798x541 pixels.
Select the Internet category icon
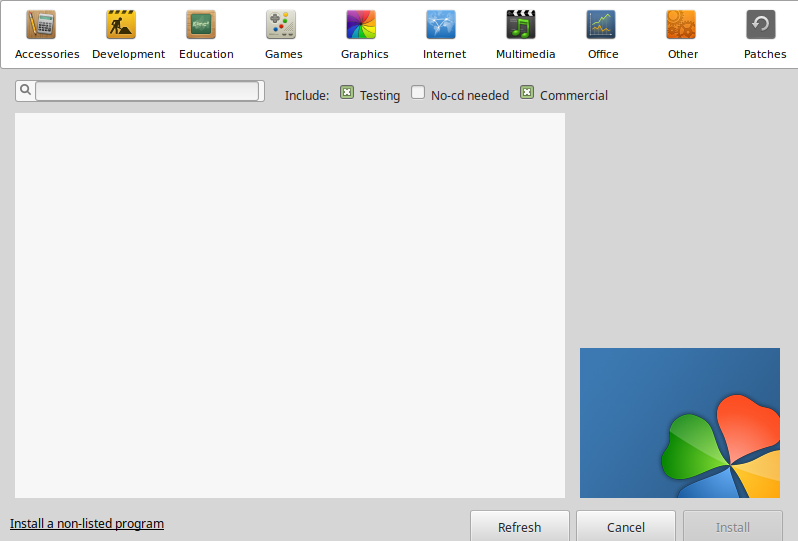[x=441, y=24]
